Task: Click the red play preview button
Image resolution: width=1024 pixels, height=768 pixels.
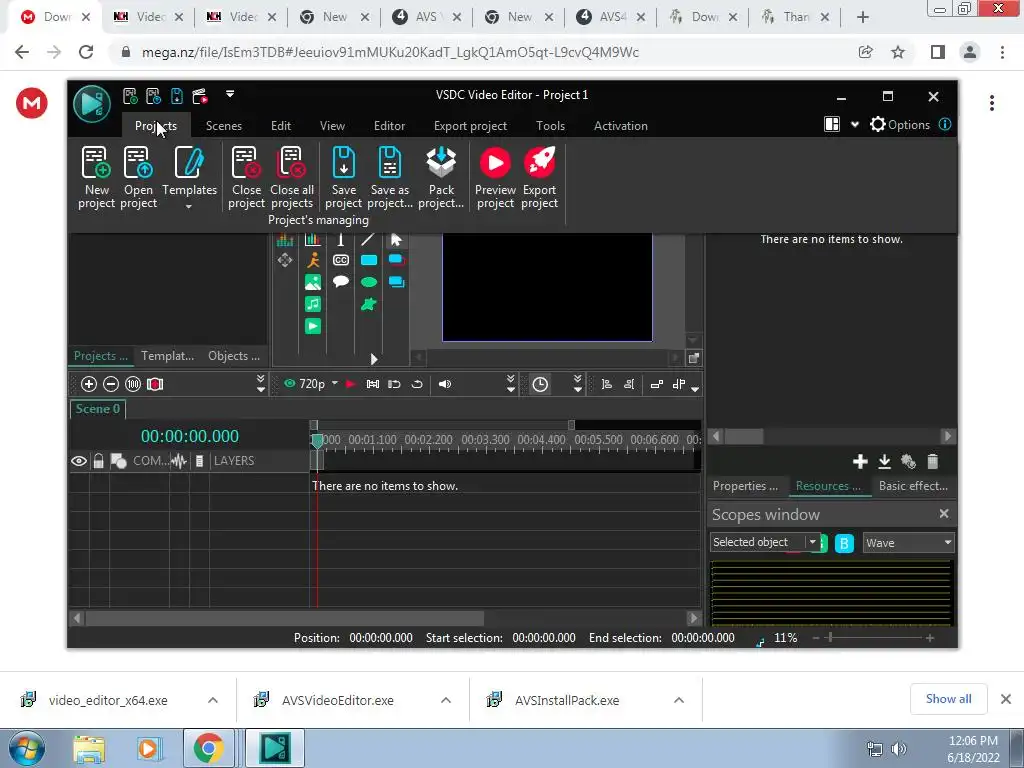Action: pyautogui.click(x=351, y=384)
